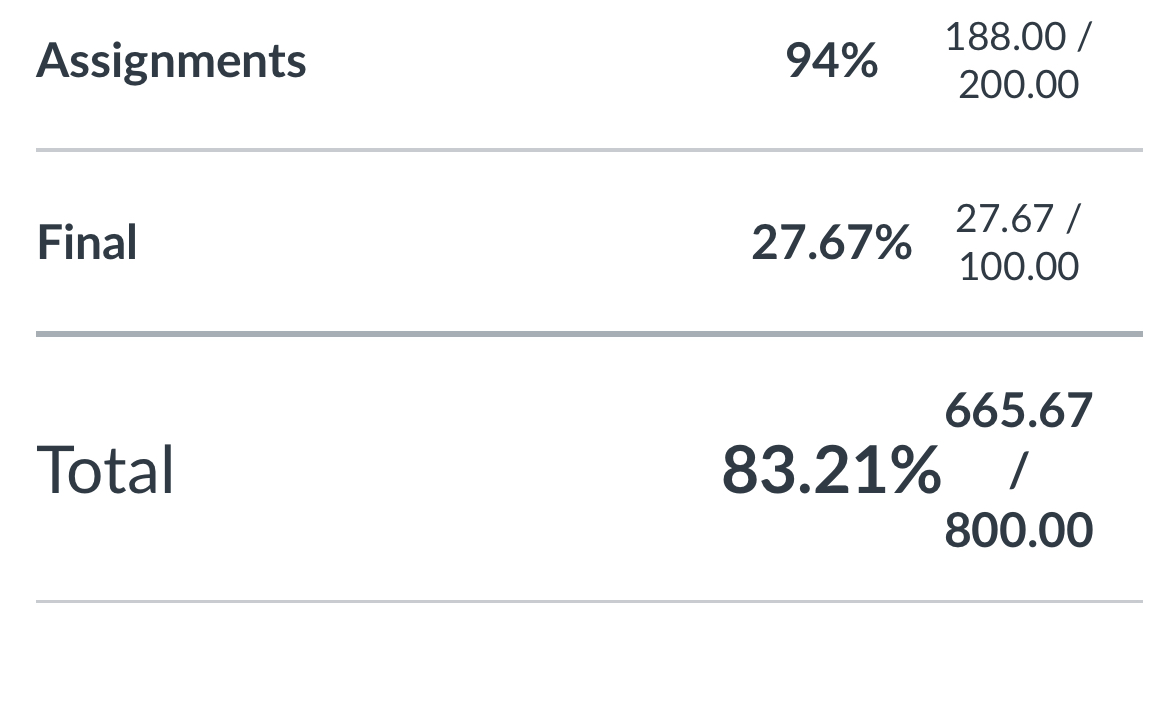Screen dimensions: 1170x712
Task: Click the 200.00 possible assignment points
Action: click(1019, 84)
